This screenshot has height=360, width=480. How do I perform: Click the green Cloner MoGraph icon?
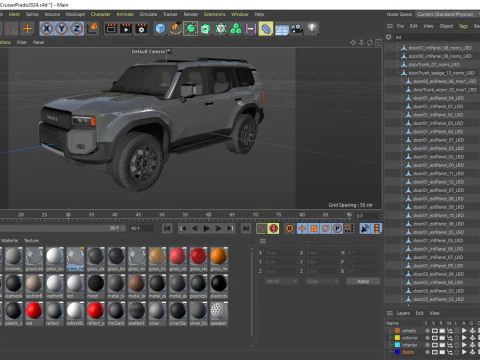236,29
